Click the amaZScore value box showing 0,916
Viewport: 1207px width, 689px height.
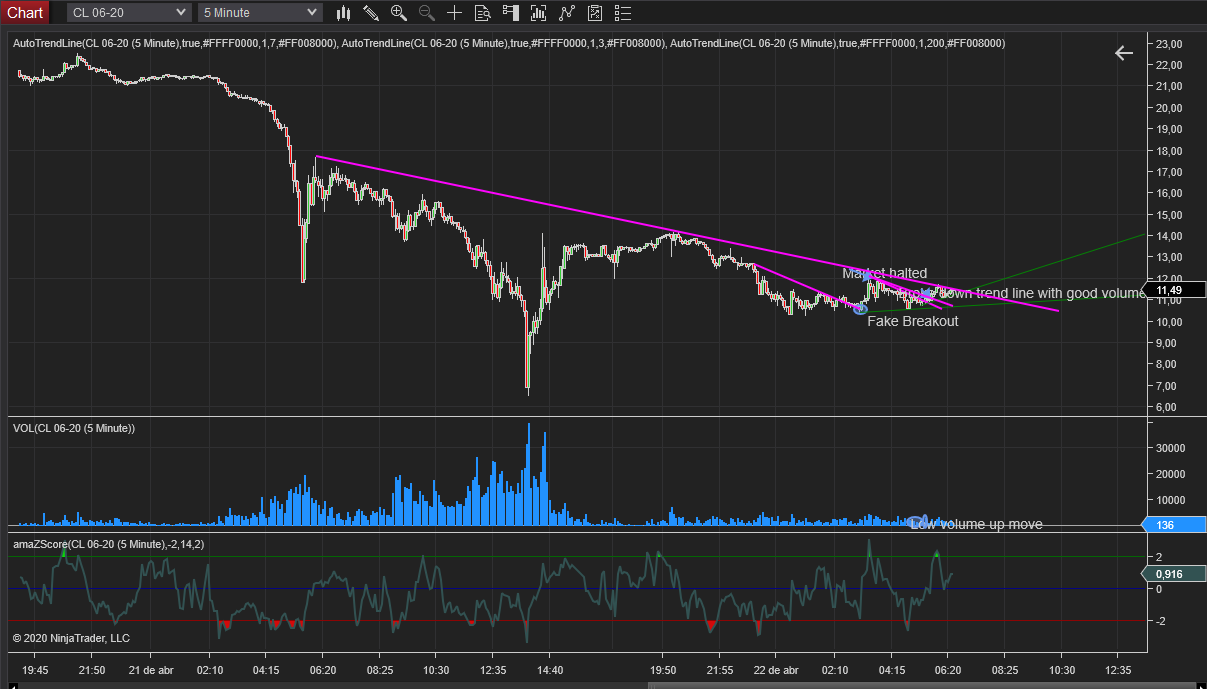click(x=1172, y=574)
